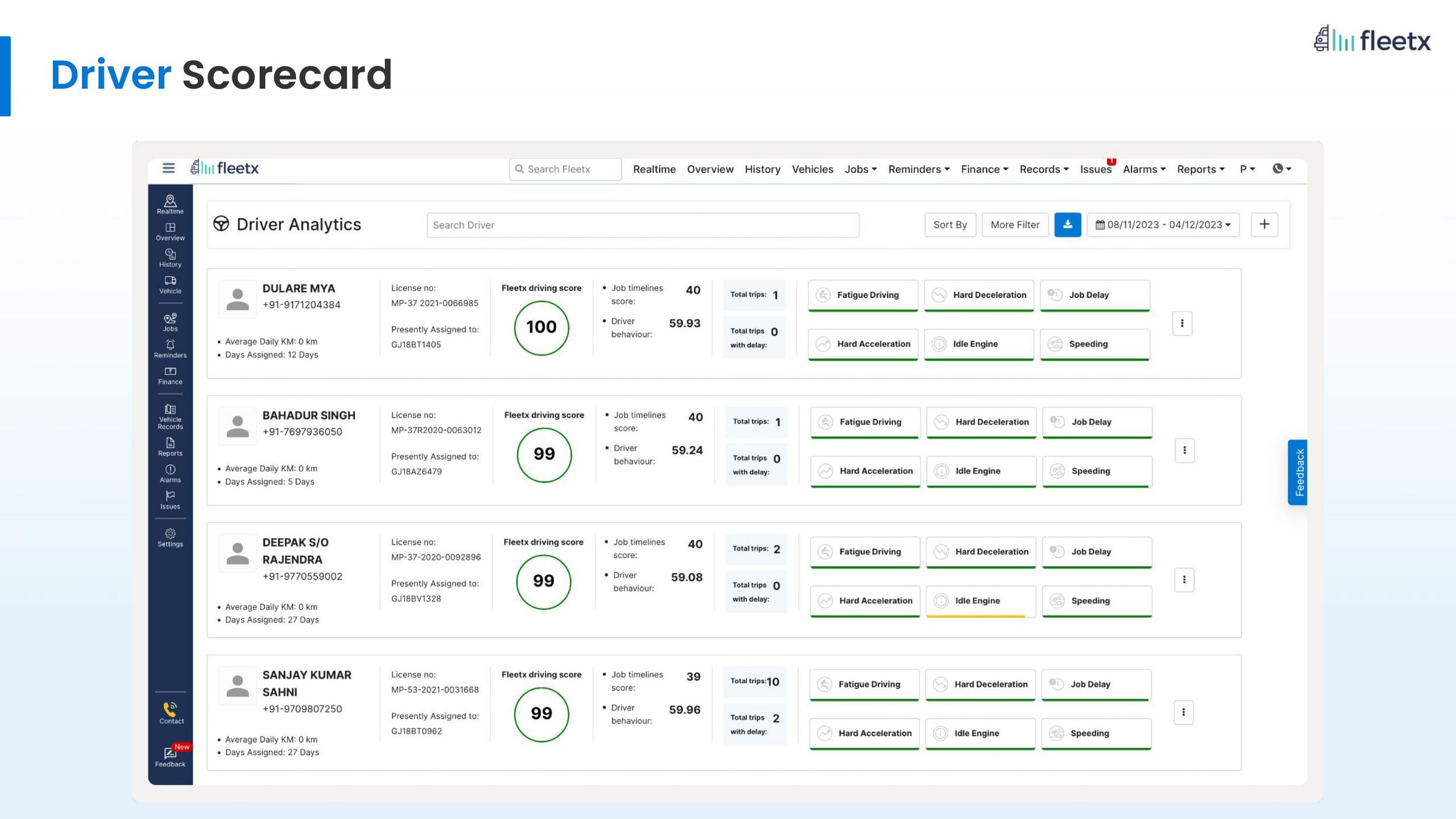
Task: Click the yellow Idle Engine indicator for Deepak
Action: point(980,601)
